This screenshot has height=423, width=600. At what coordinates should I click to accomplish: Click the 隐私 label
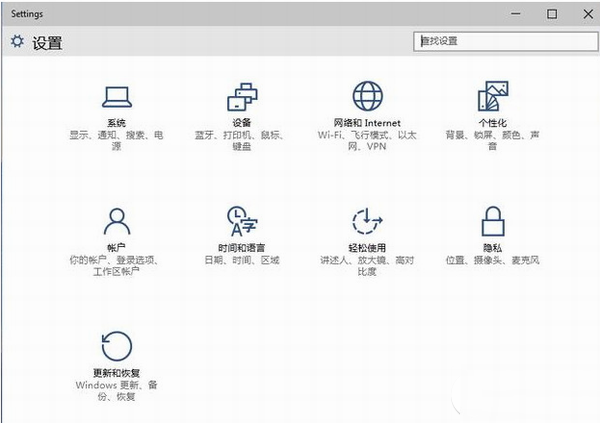click(492, 248)
